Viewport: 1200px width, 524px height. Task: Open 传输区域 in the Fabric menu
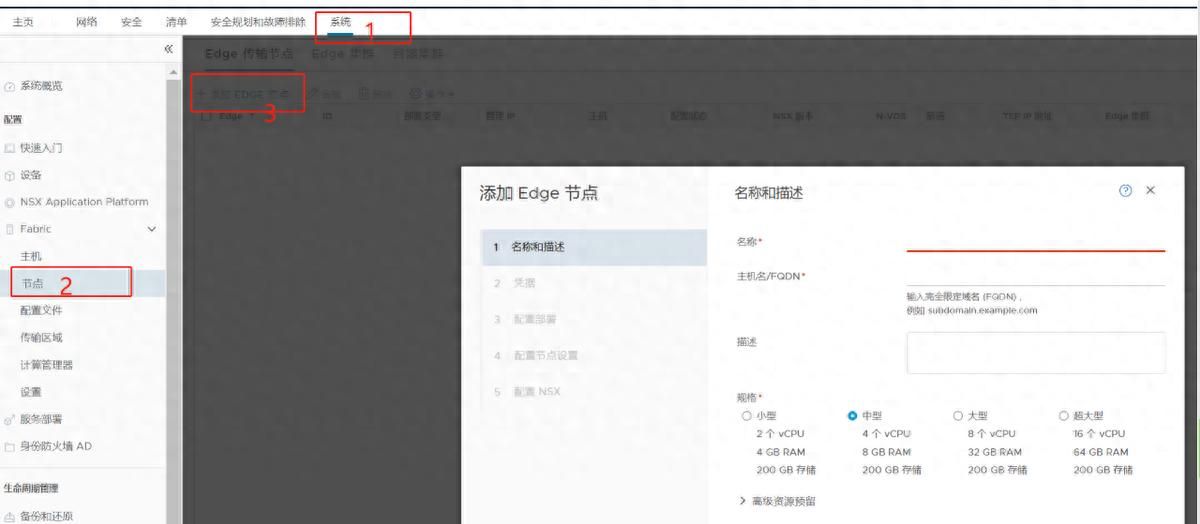click(41, 338)
